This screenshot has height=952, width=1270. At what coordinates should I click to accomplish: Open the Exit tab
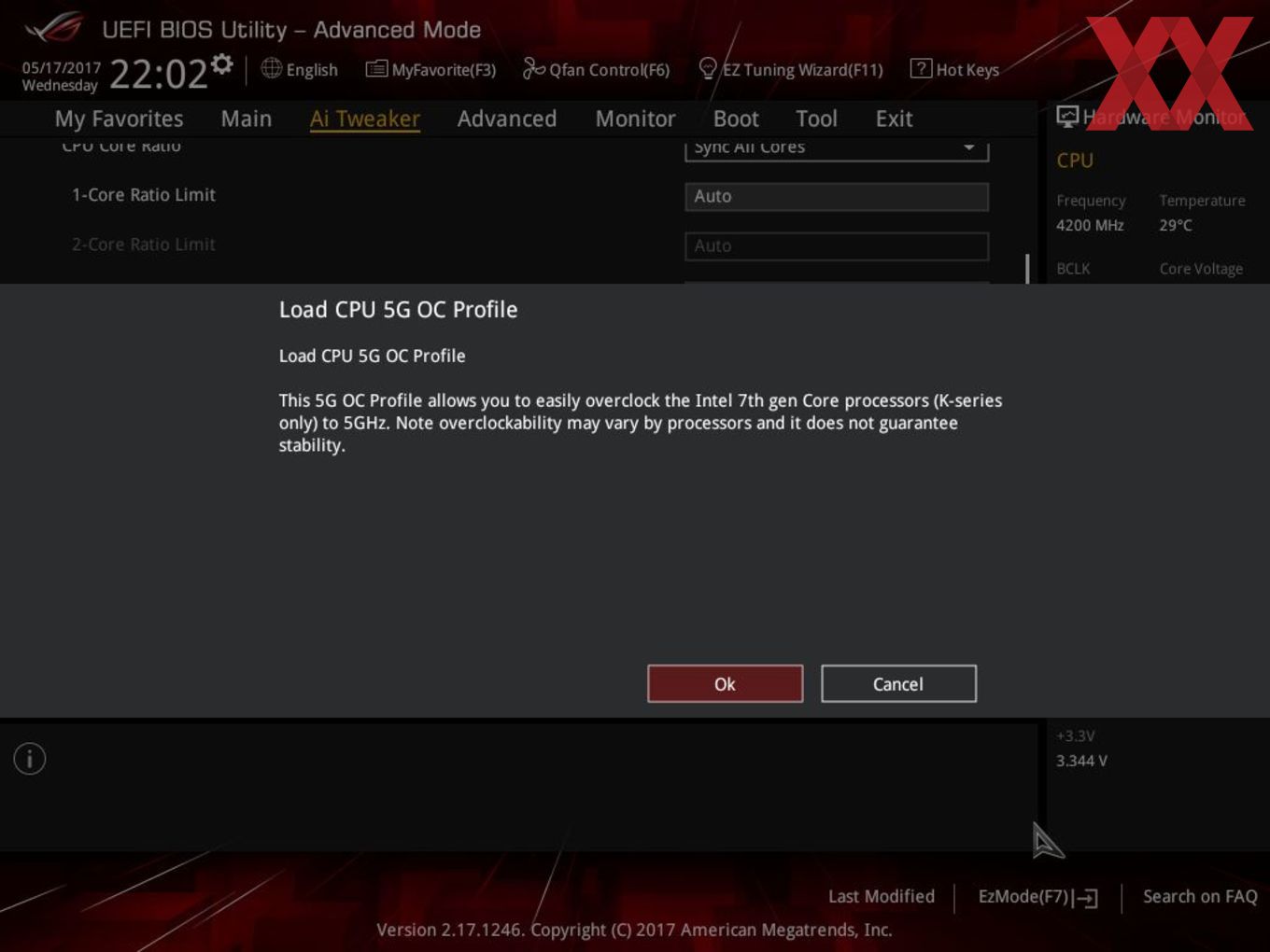[x=894, y=119]
